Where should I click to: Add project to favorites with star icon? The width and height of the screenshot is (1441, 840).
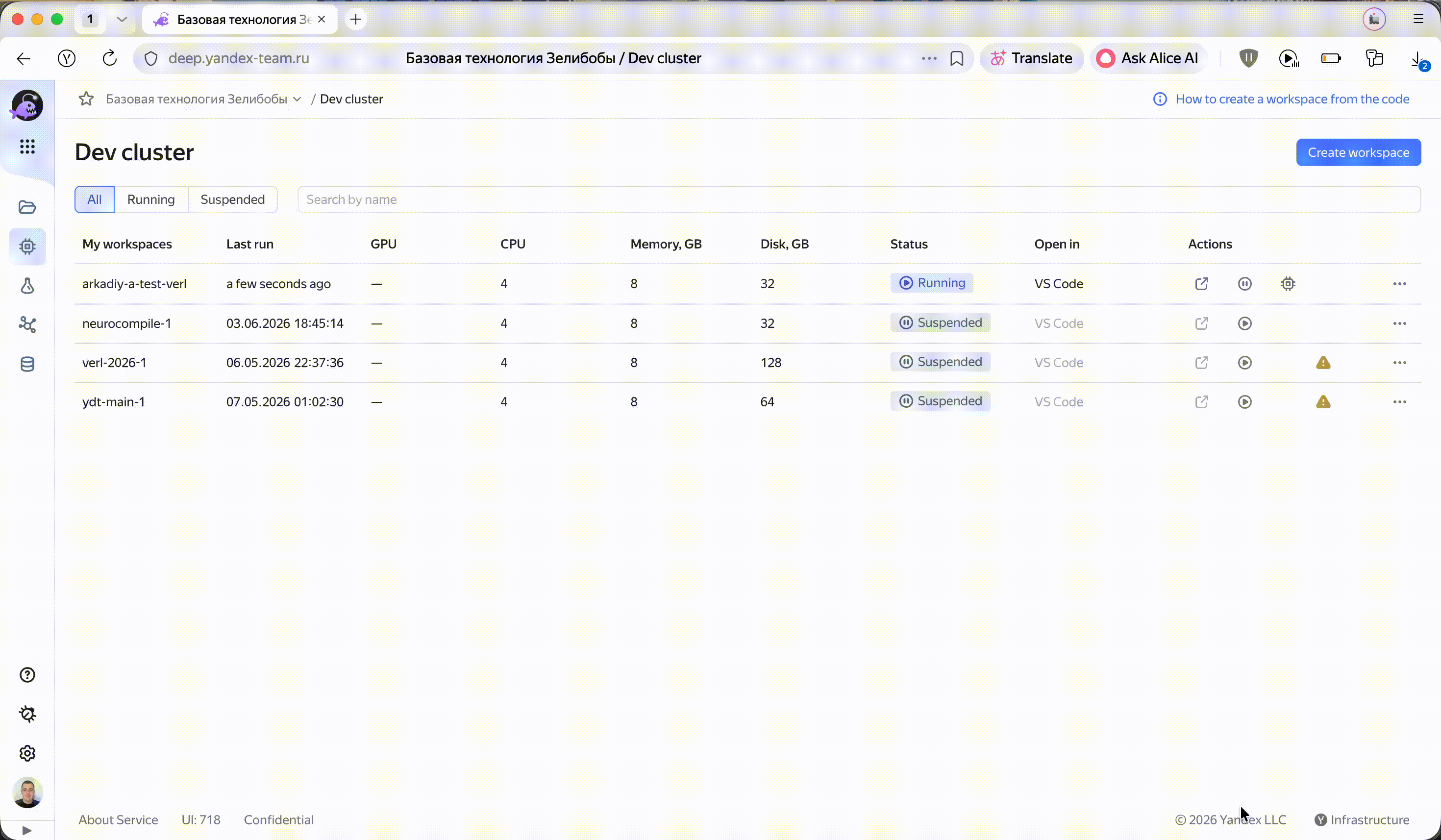(86, 99)
